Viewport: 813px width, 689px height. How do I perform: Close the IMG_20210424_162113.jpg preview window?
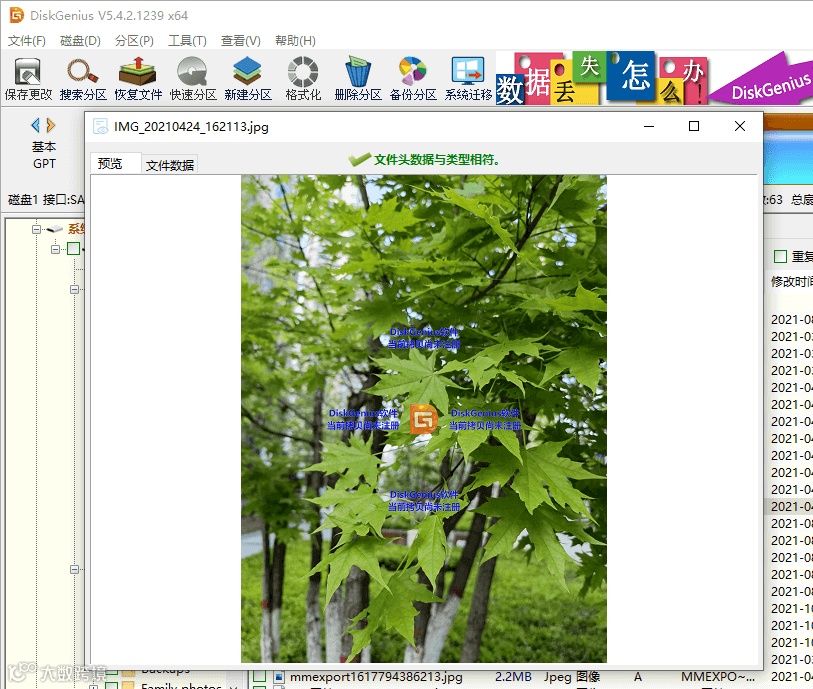[x=740, y=126]
